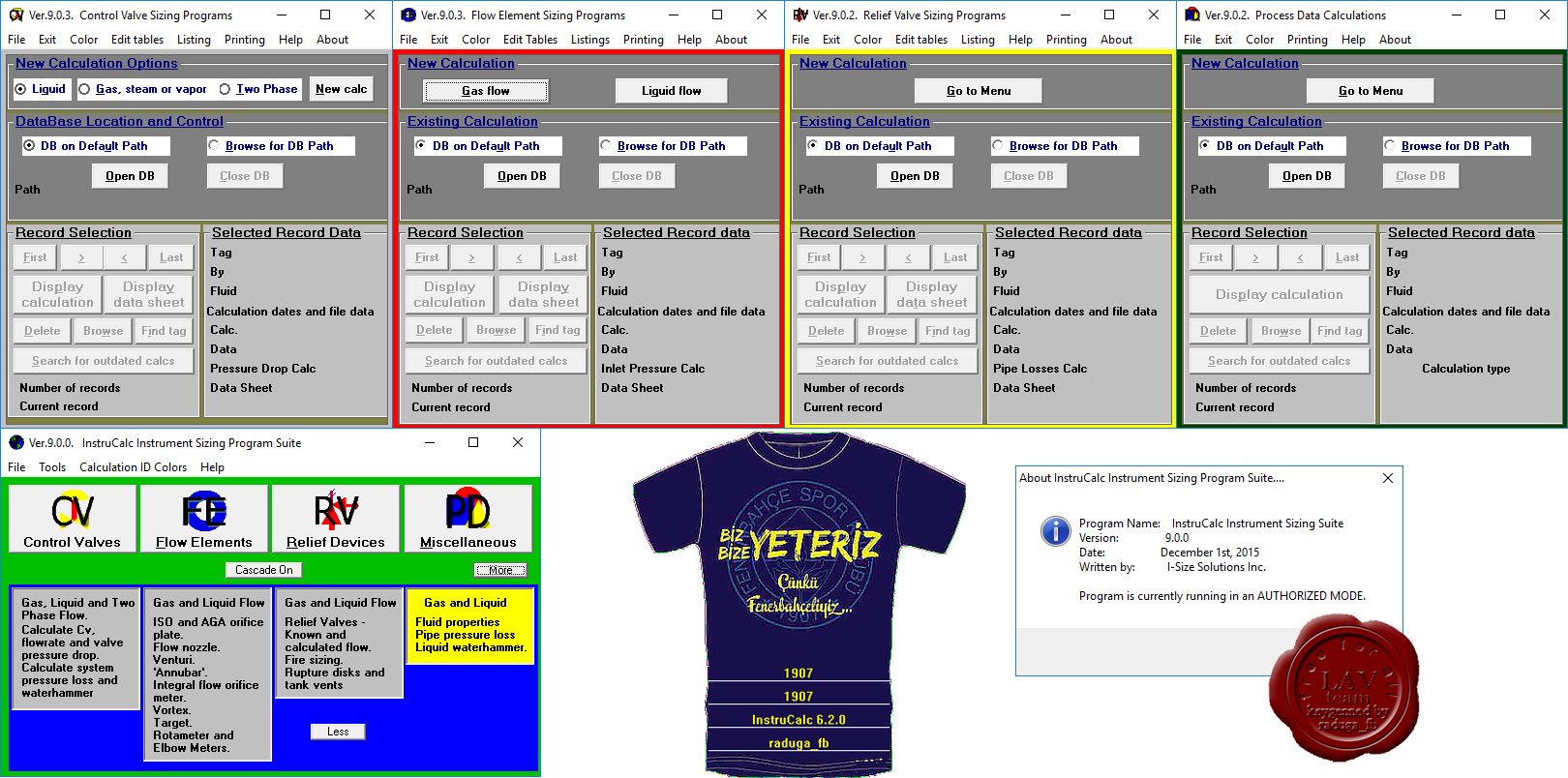Open Tools menu in InstruCalc Suite window
Screen dimensions: 1568x778
(x=52, y=467)
